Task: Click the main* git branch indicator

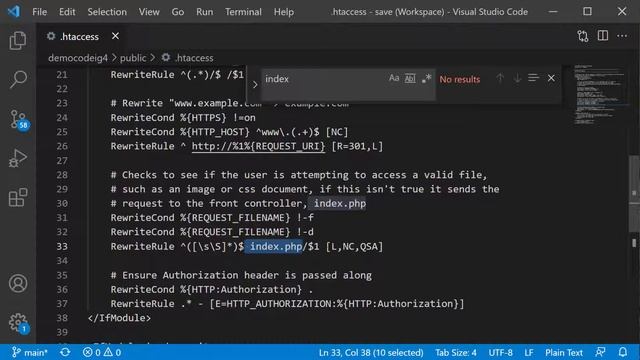Action: click(29, 352)
